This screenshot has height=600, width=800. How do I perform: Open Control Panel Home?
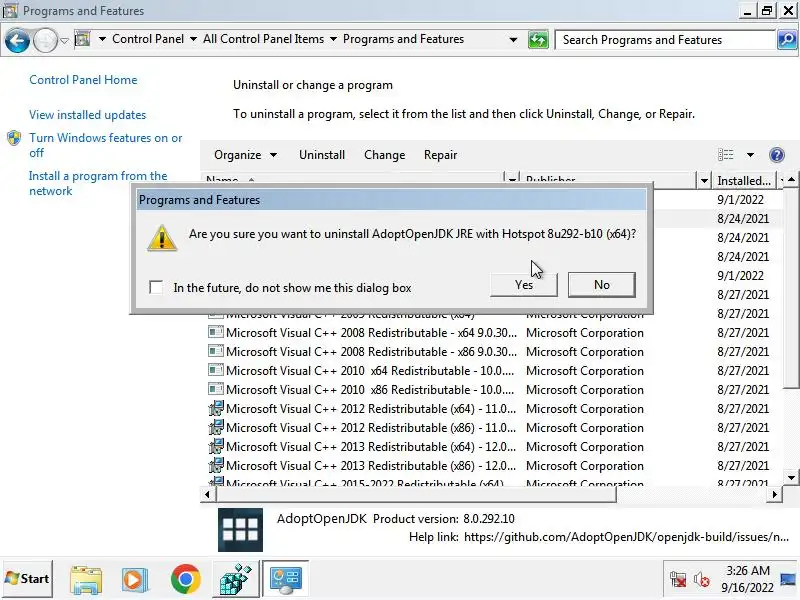tap(83, 80)
